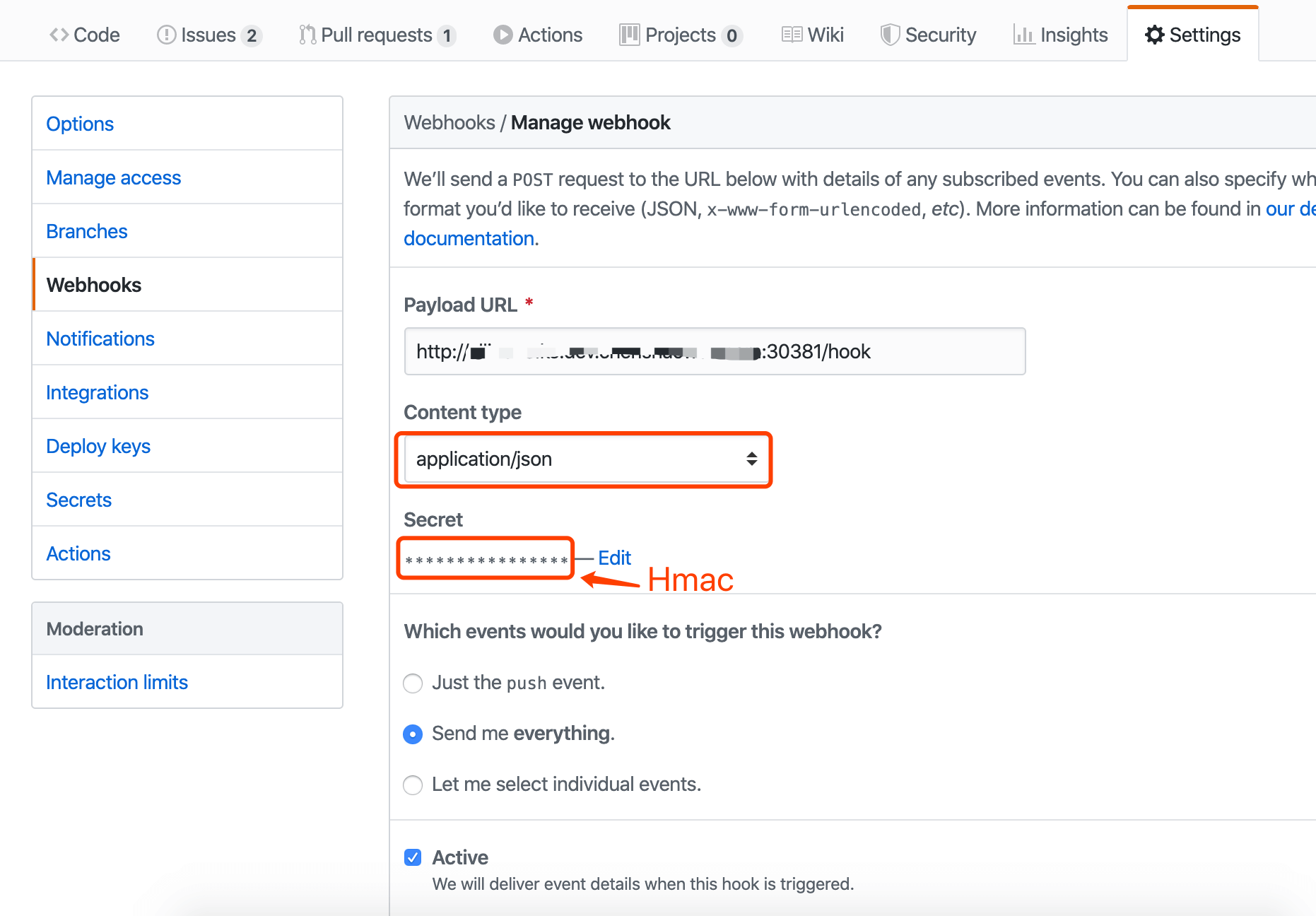Click into the Payload URL field
The height and width of the screenshot is (916, 1316).
[715, 351]
